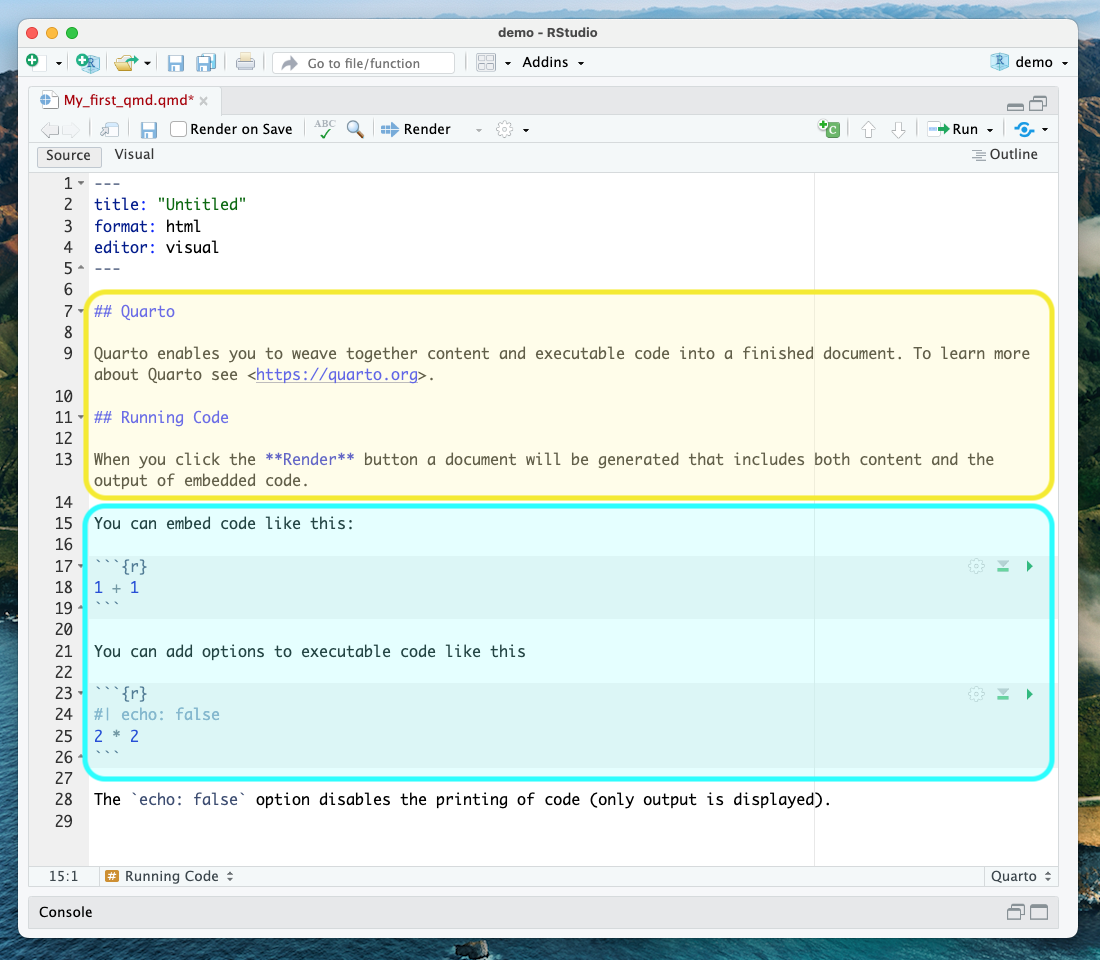Click the save all documents icon
The width and height of the screenshot is (1100, 960).
(x=206, y=62)
